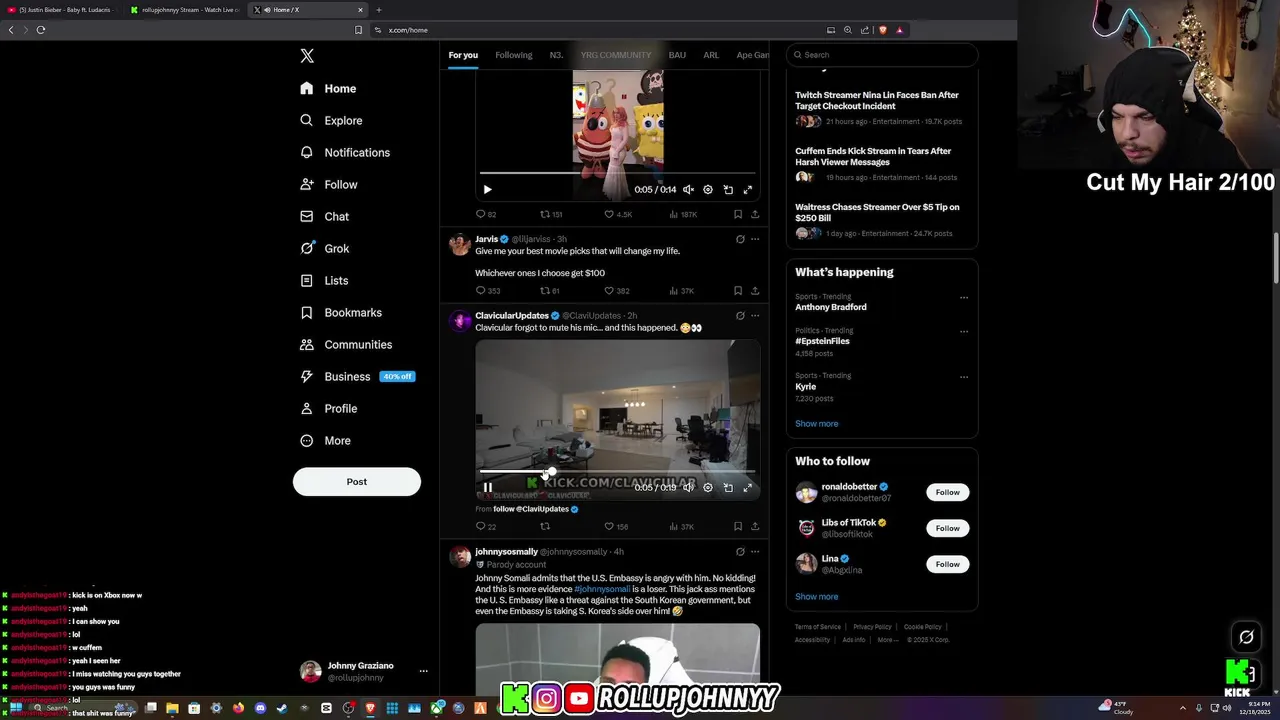Open the Profile person icon
The height and width of the screenshot is (720, 1280).
[307, 409]
